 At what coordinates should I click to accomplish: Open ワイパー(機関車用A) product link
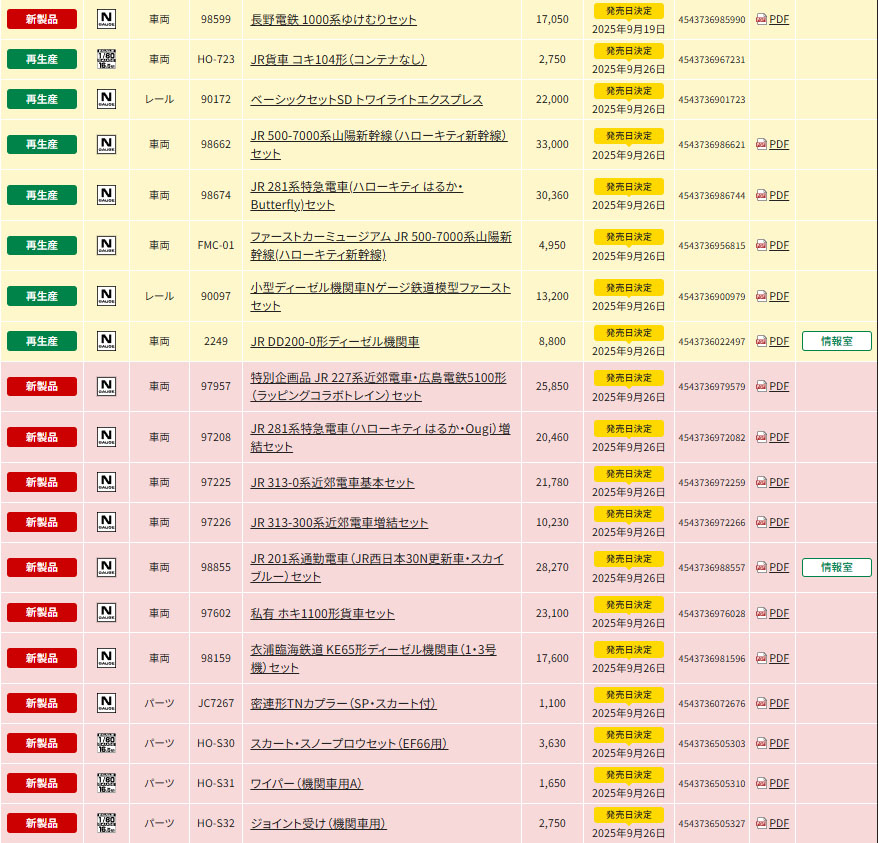point(306,784)
